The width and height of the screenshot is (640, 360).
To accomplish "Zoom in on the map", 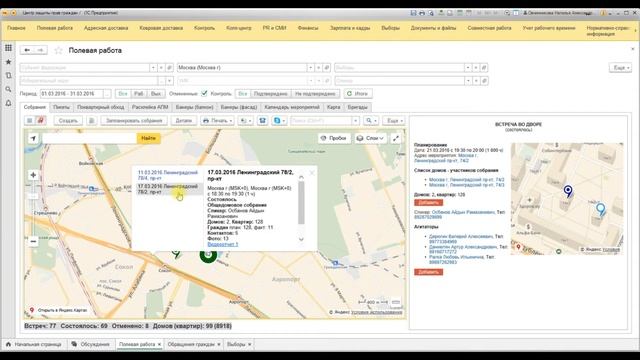I will click(33, 175).
